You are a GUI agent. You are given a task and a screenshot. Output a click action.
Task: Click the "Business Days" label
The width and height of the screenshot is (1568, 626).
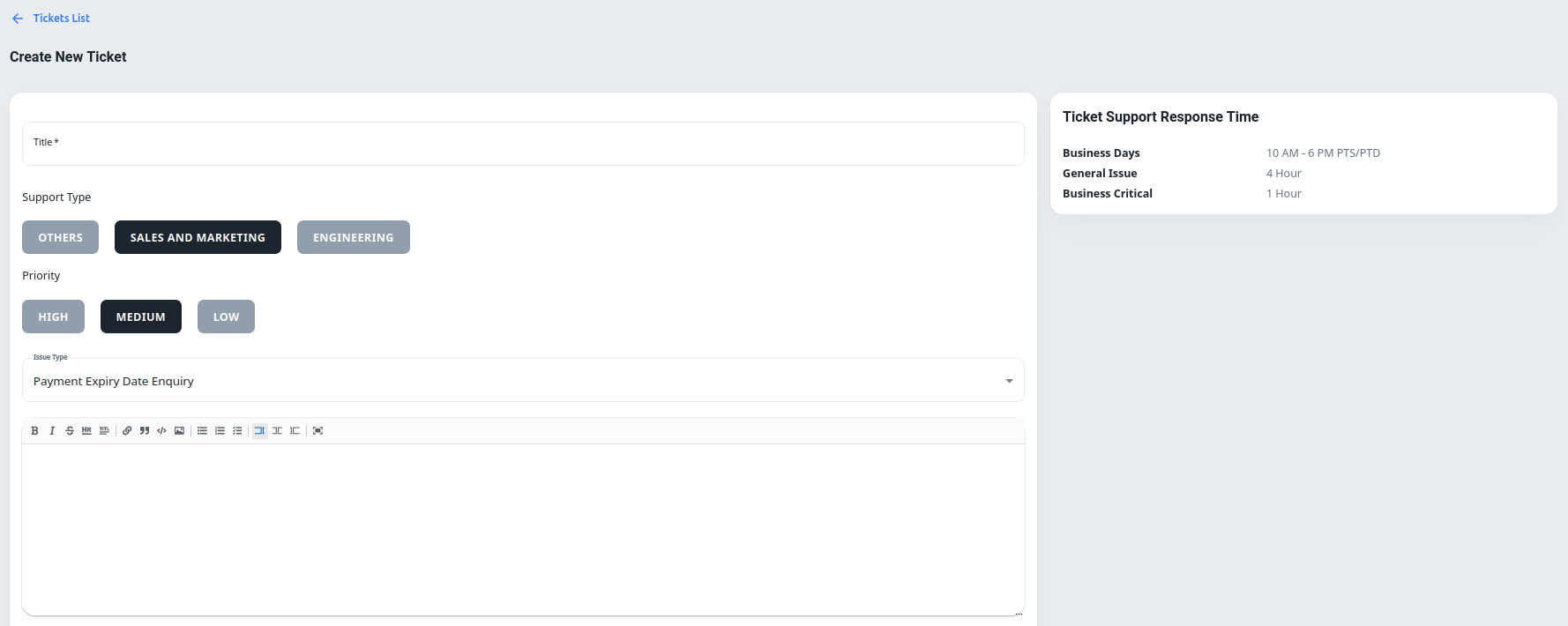coord(1101,153)
